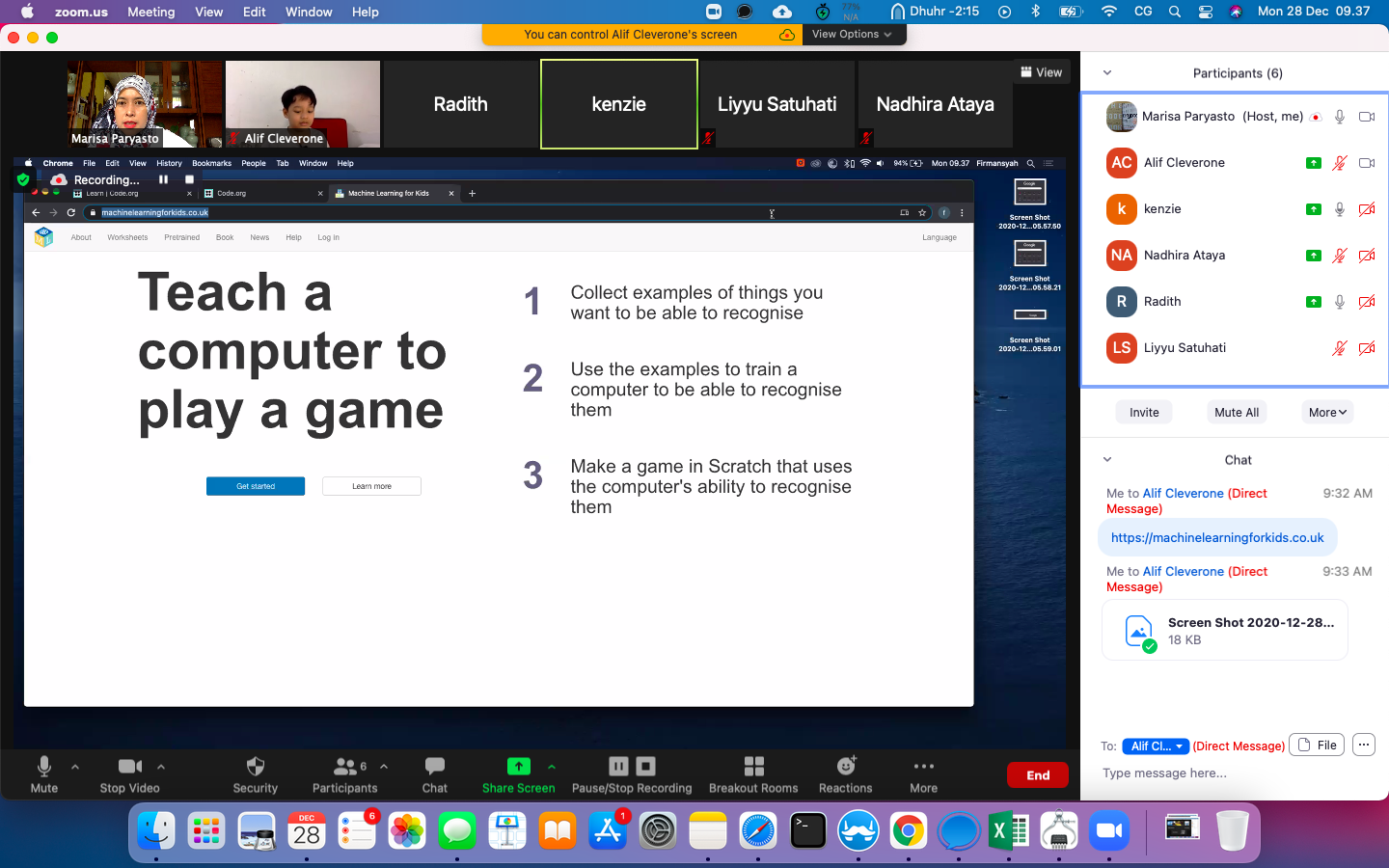This screenshot has height=868, width=1389.
Task: Switch to the Code.org tab in shared Chrome
Action: click(x=262, y=193)
